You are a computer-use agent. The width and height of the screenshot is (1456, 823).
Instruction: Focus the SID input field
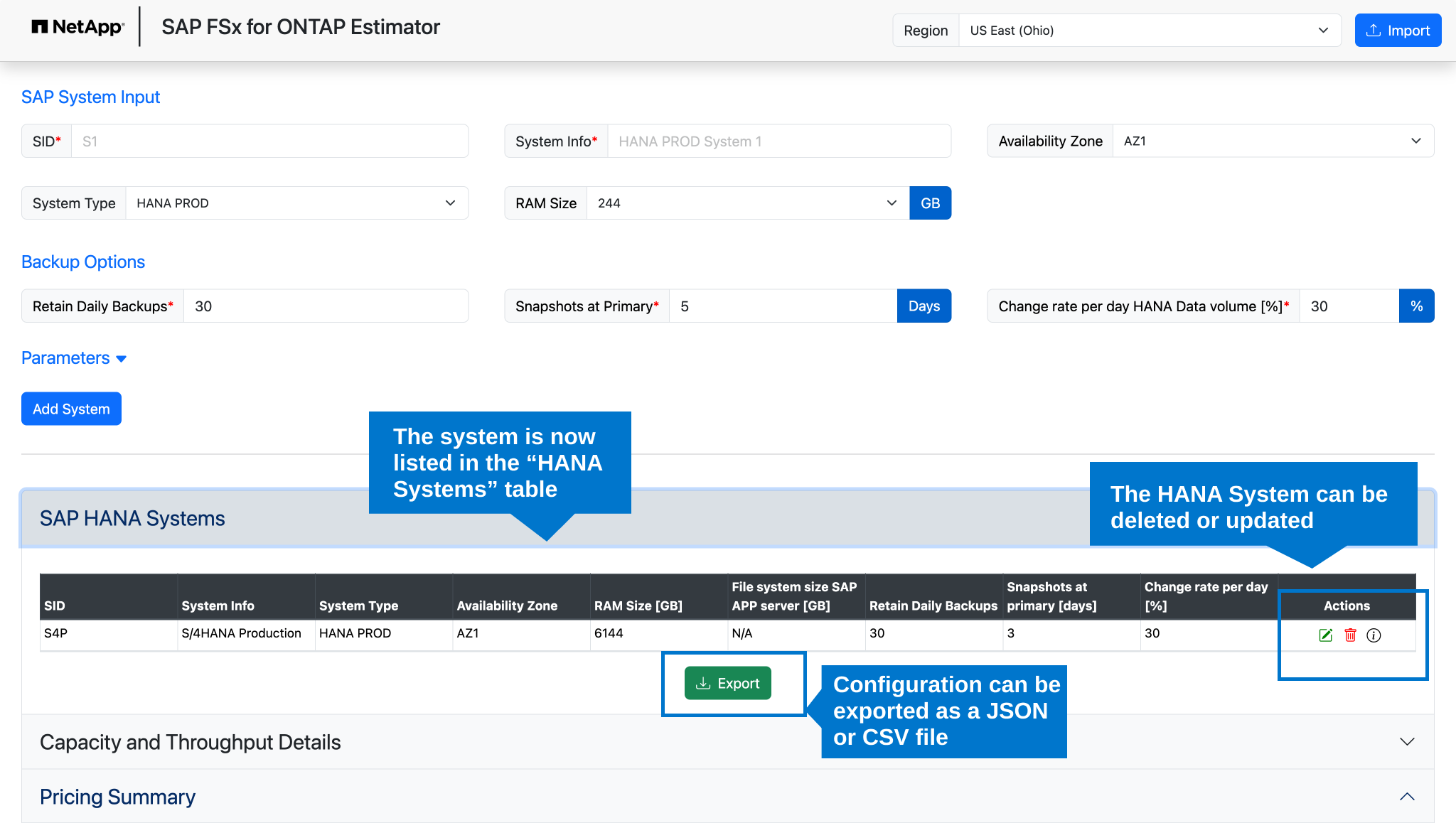tap(269, 141)
